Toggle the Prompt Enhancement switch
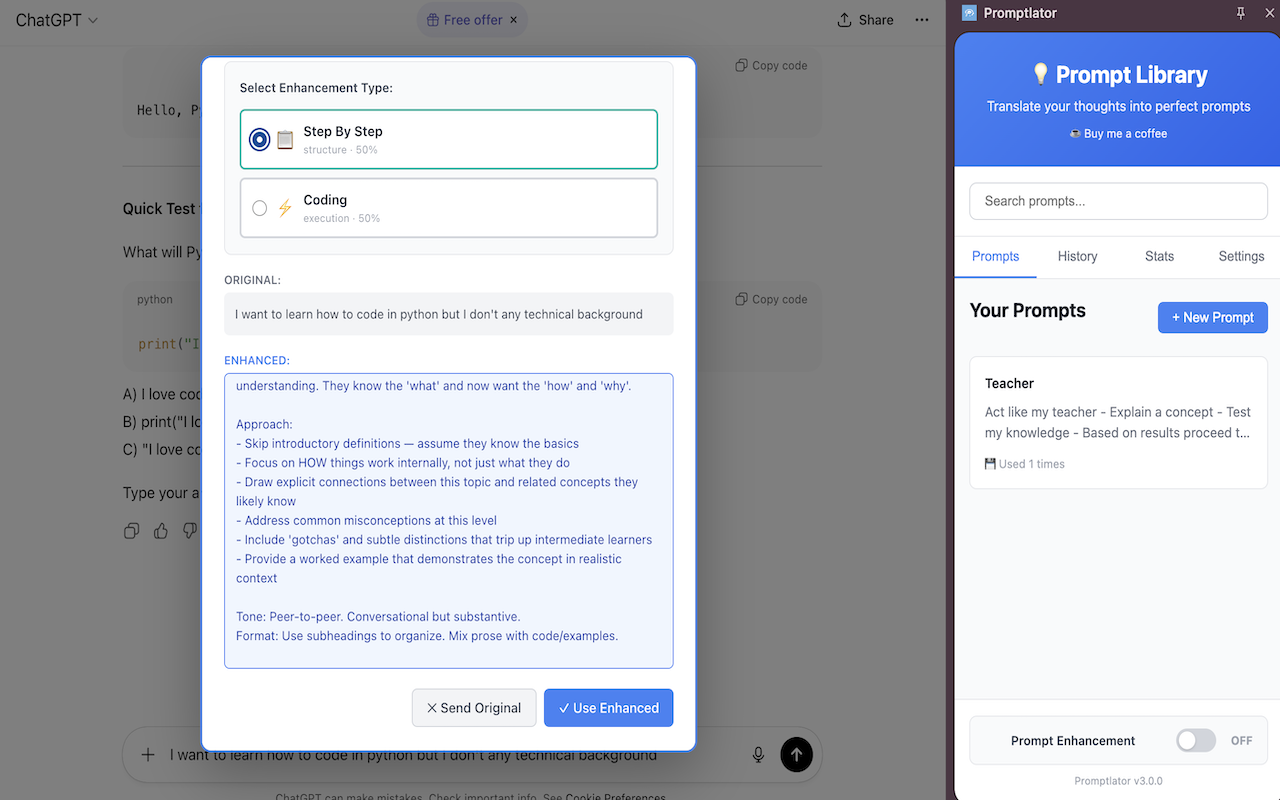The image size is (1280, 800). click(1196, 741)
